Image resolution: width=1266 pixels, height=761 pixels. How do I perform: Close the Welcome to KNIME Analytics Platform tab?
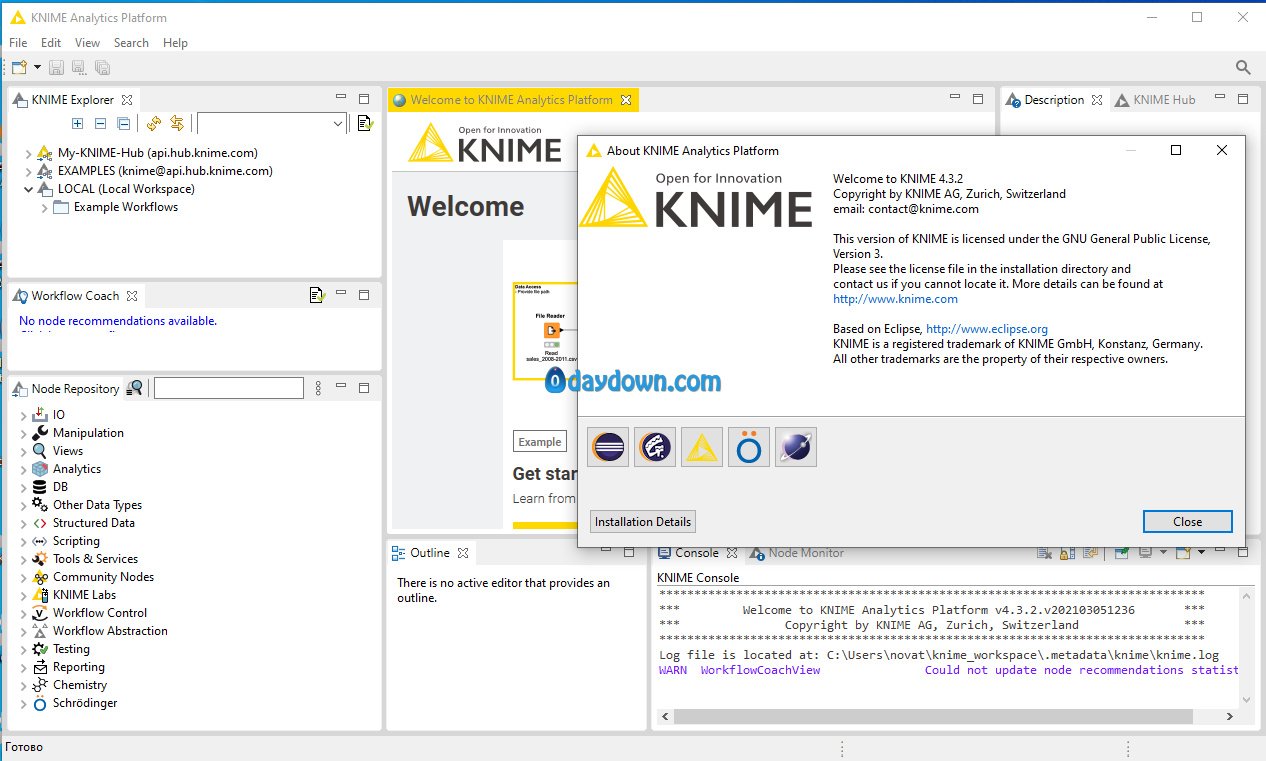(x=626, y=100)
